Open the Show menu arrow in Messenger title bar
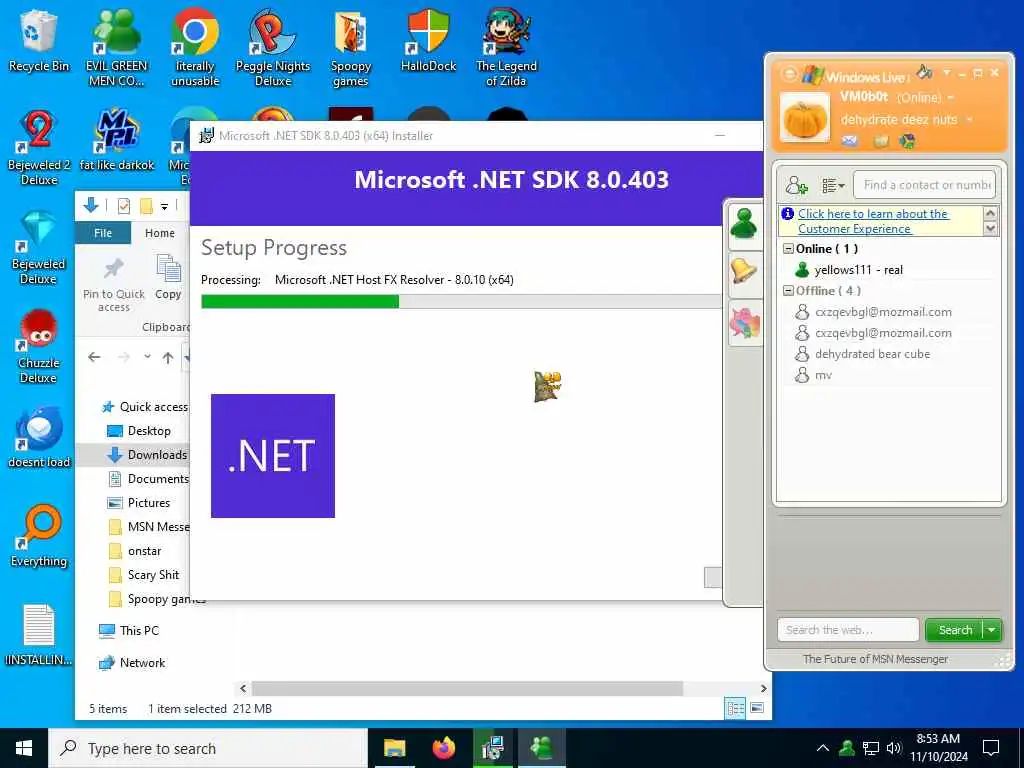This screenshot has height=768, width=1024. coord(946,72)
